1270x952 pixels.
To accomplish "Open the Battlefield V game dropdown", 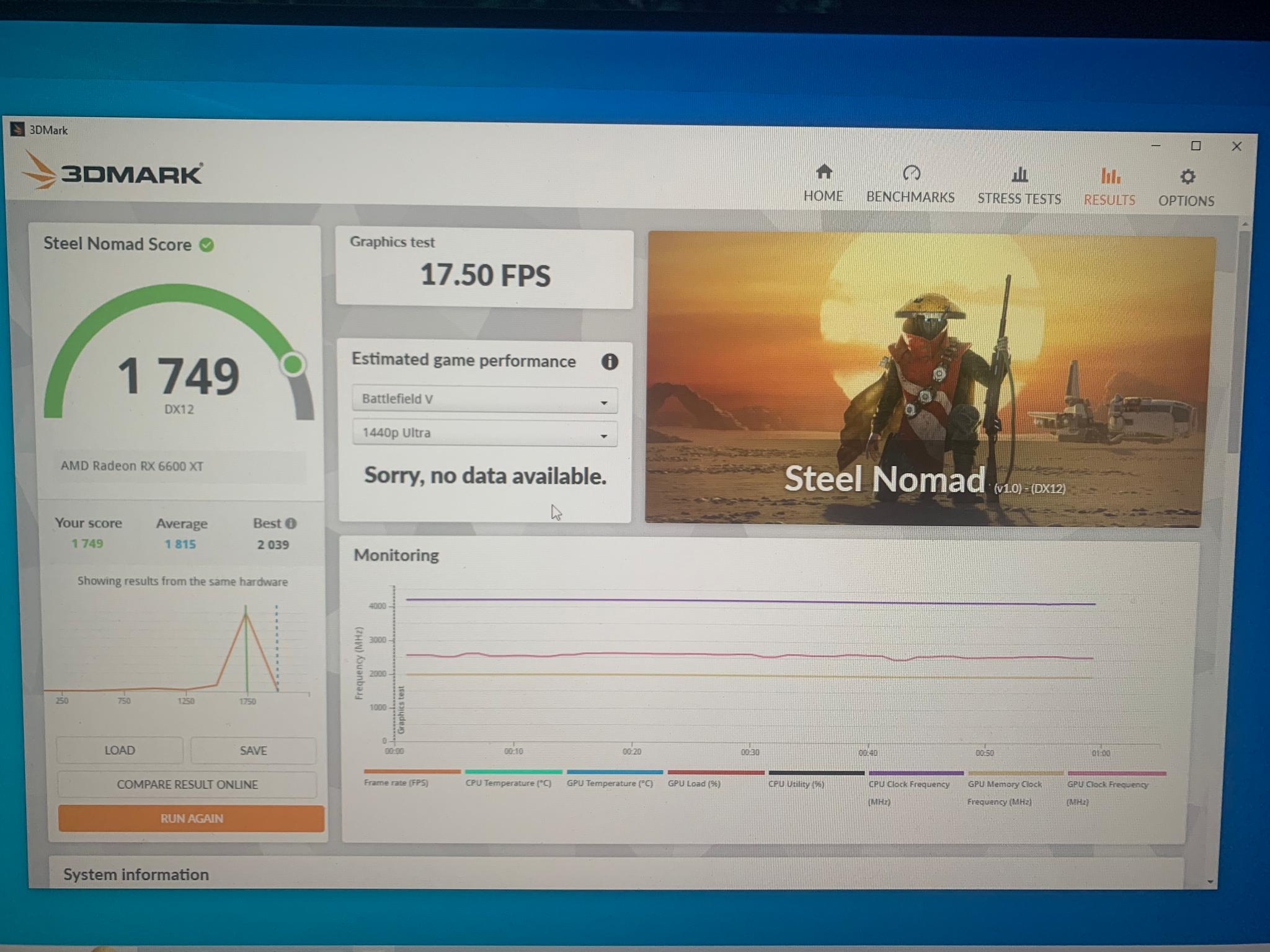I will click(x=484, y=399).
